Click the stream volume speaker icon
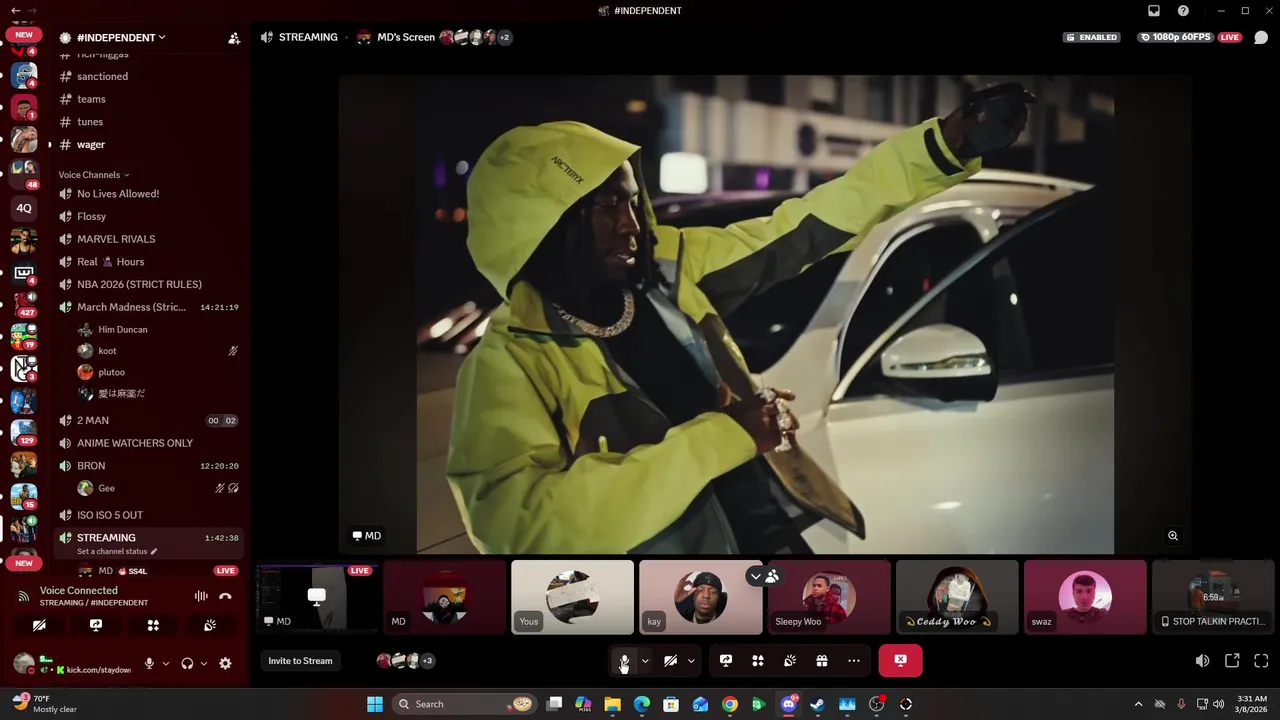1280x720 pixels. point(1202,661)
